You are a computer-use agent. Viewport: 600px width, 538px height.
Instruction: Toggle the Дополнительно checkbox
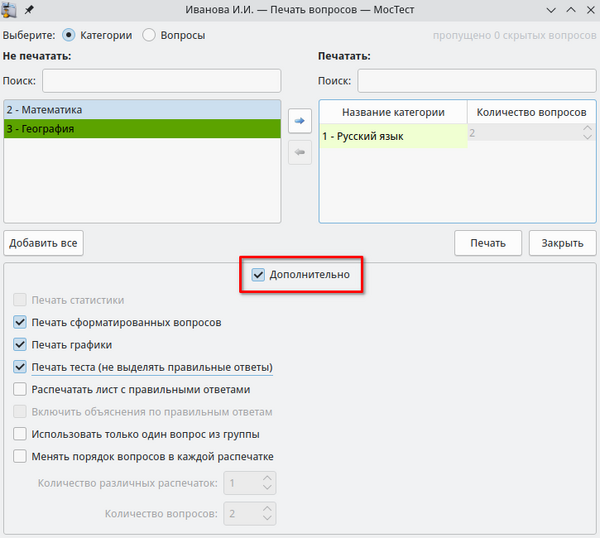coord(259,274)
